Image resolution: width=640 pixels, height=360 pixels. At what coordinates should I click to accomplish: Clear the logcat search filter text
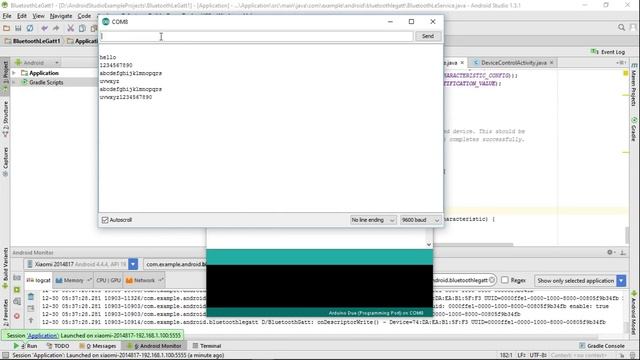[492, 280]
